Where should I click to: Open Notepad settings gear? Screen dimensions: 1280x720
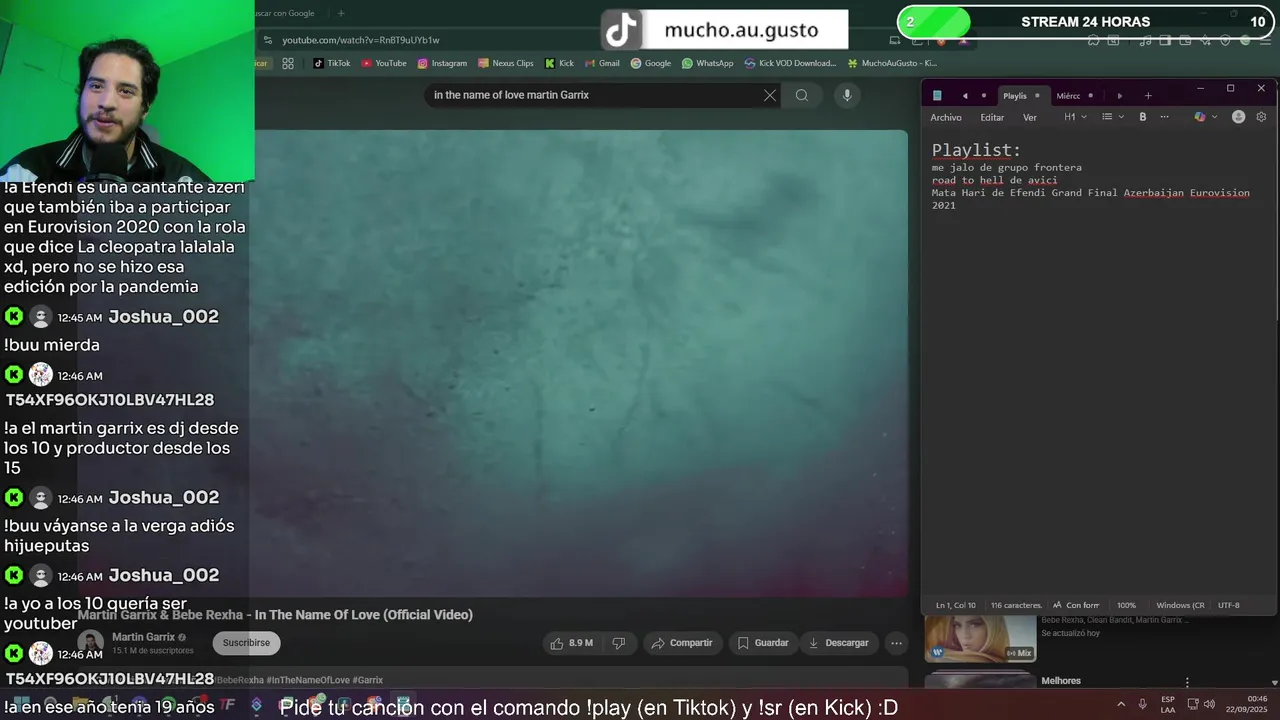click(x=1261, y=117)
